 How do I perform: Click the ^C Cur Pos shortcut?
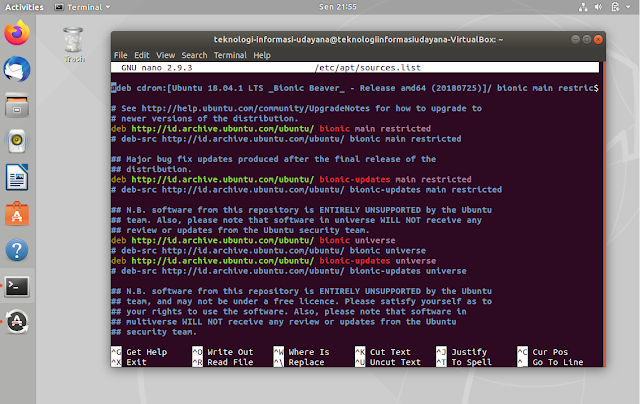coord(542,352)
